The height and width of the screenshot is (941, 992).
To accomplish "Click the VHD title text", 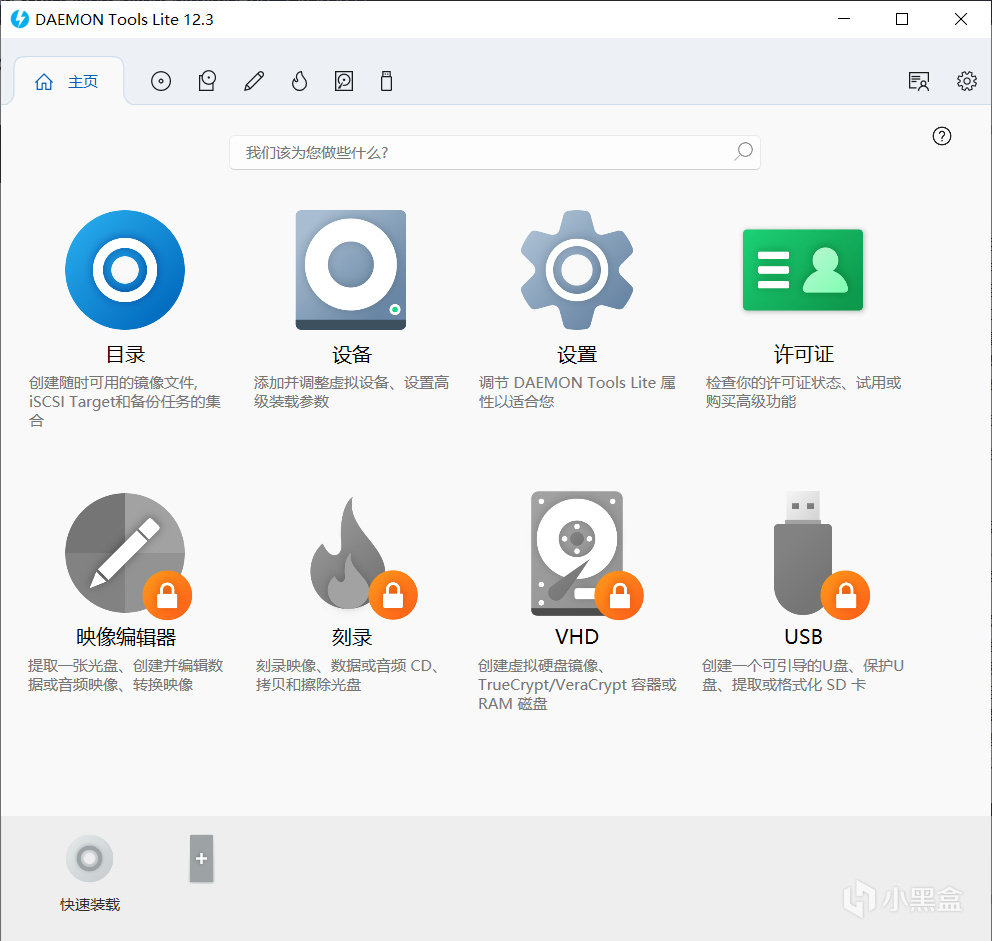I will tap(577, 637).
